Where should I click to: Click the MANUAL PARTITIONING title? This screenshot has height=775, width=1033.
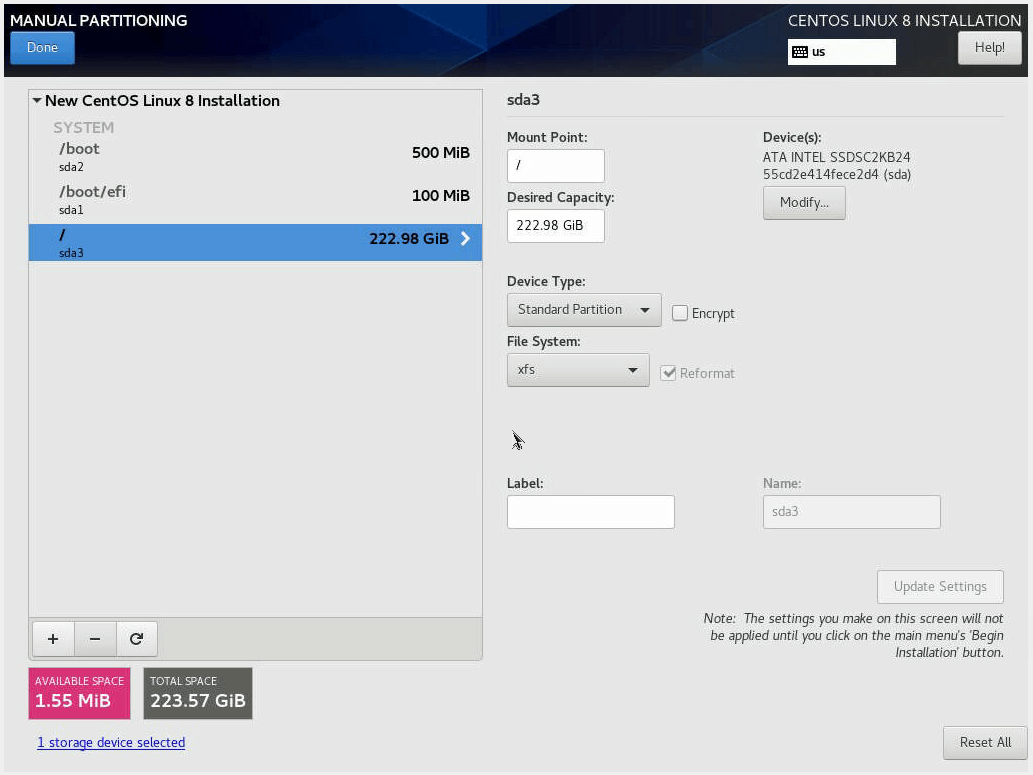99,20
